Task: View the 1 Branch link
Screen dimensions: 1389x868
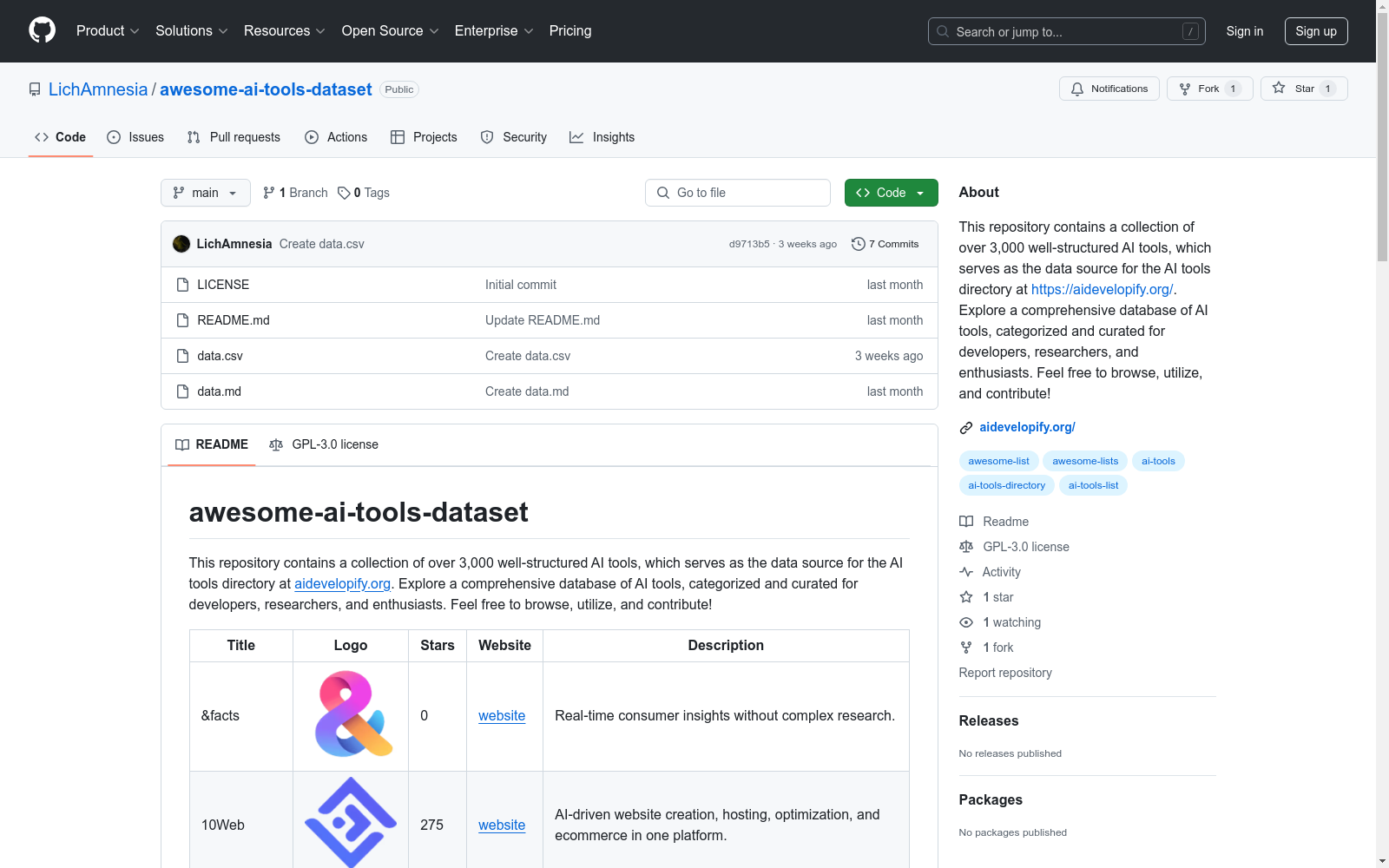Action: [295, 193]
